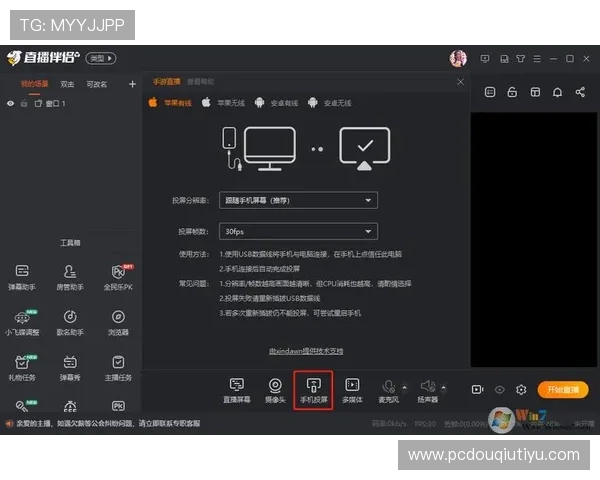Open the 房管助手 tool
Screen dimensions: 600x480
(70, 277)
